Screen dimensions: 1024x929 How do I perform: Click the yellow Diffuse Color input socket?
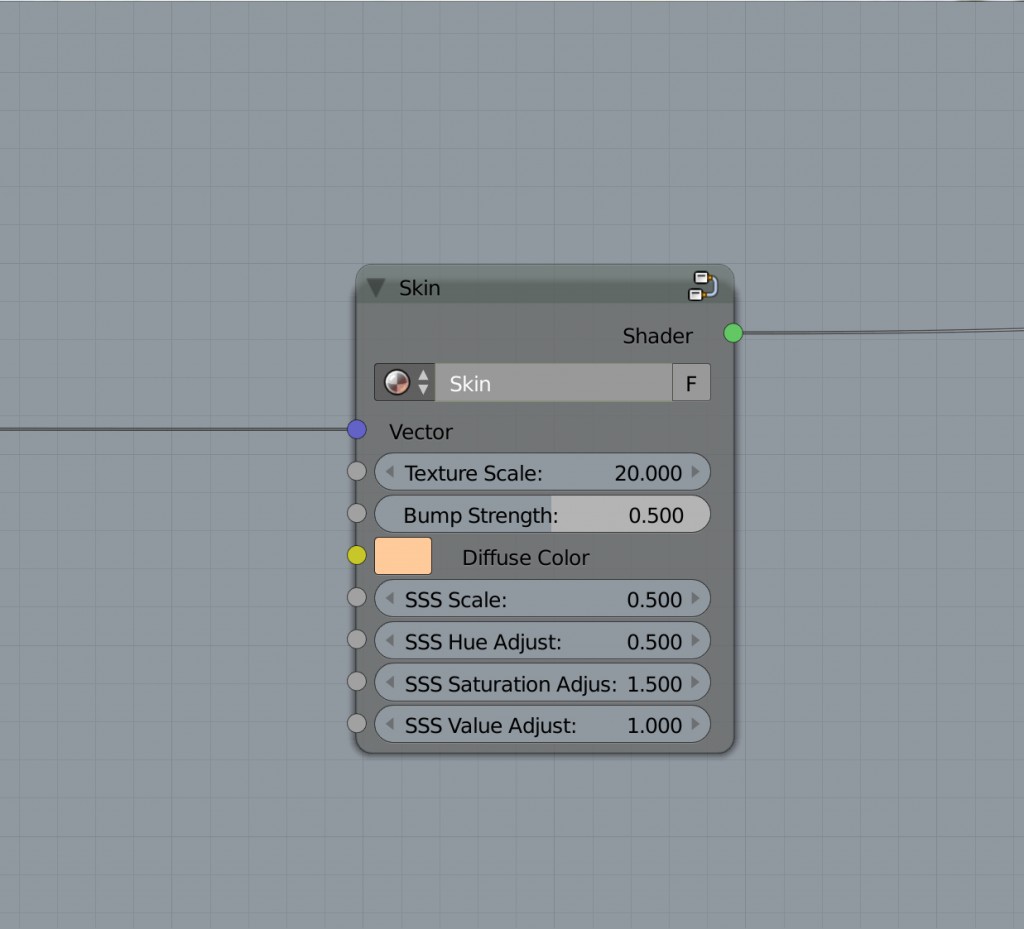coord(357,555)
